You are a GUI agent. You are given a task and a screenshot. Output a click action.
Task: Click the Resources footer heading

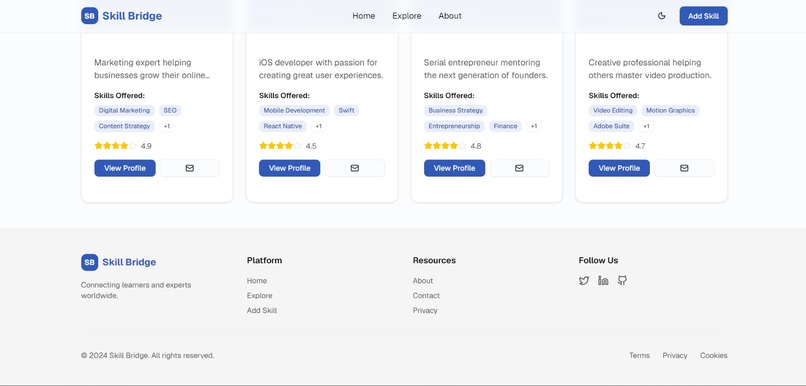point(434,261)
